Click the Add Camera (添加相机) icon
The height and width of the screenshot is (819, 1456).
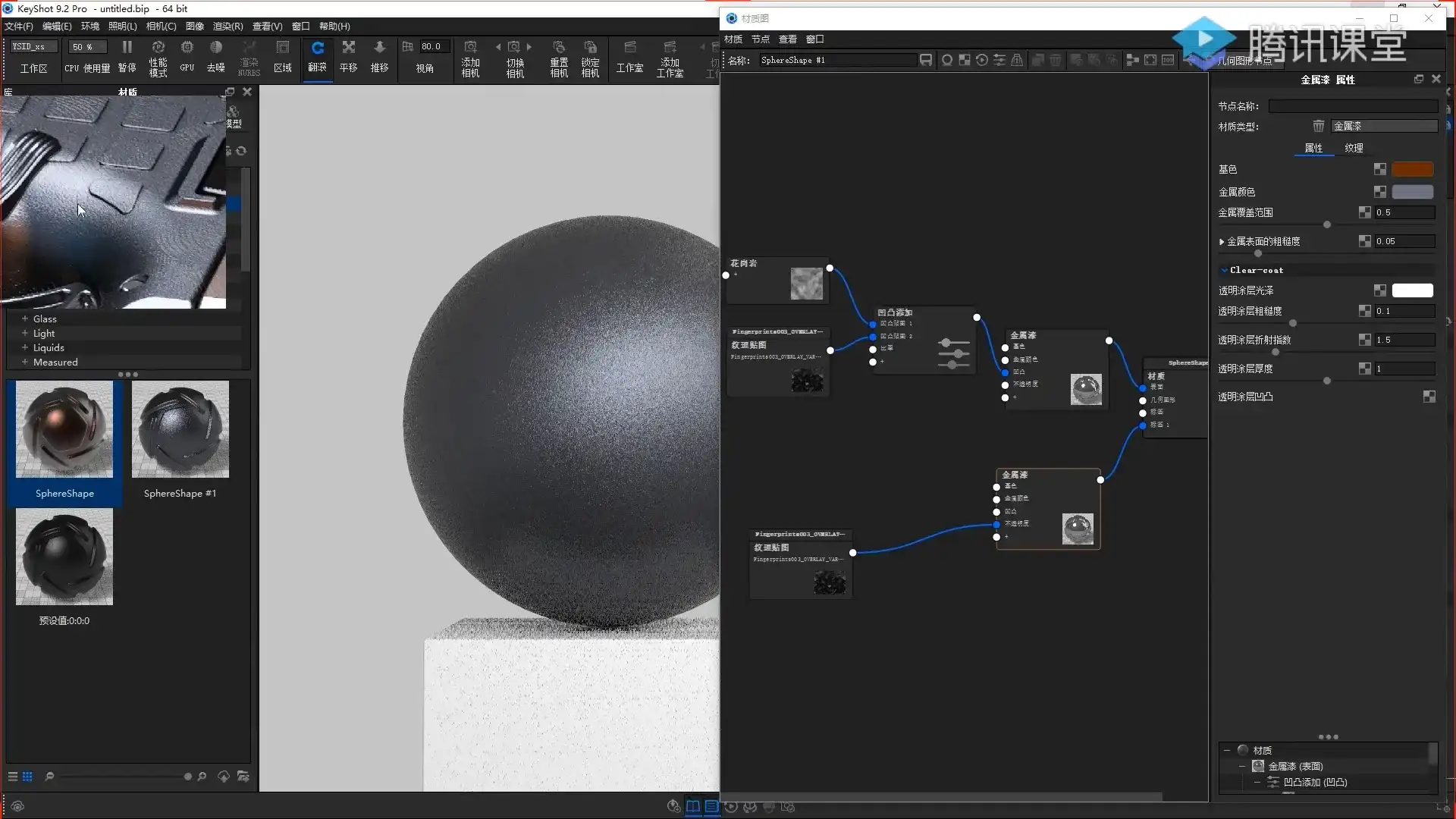coord(470,48)
